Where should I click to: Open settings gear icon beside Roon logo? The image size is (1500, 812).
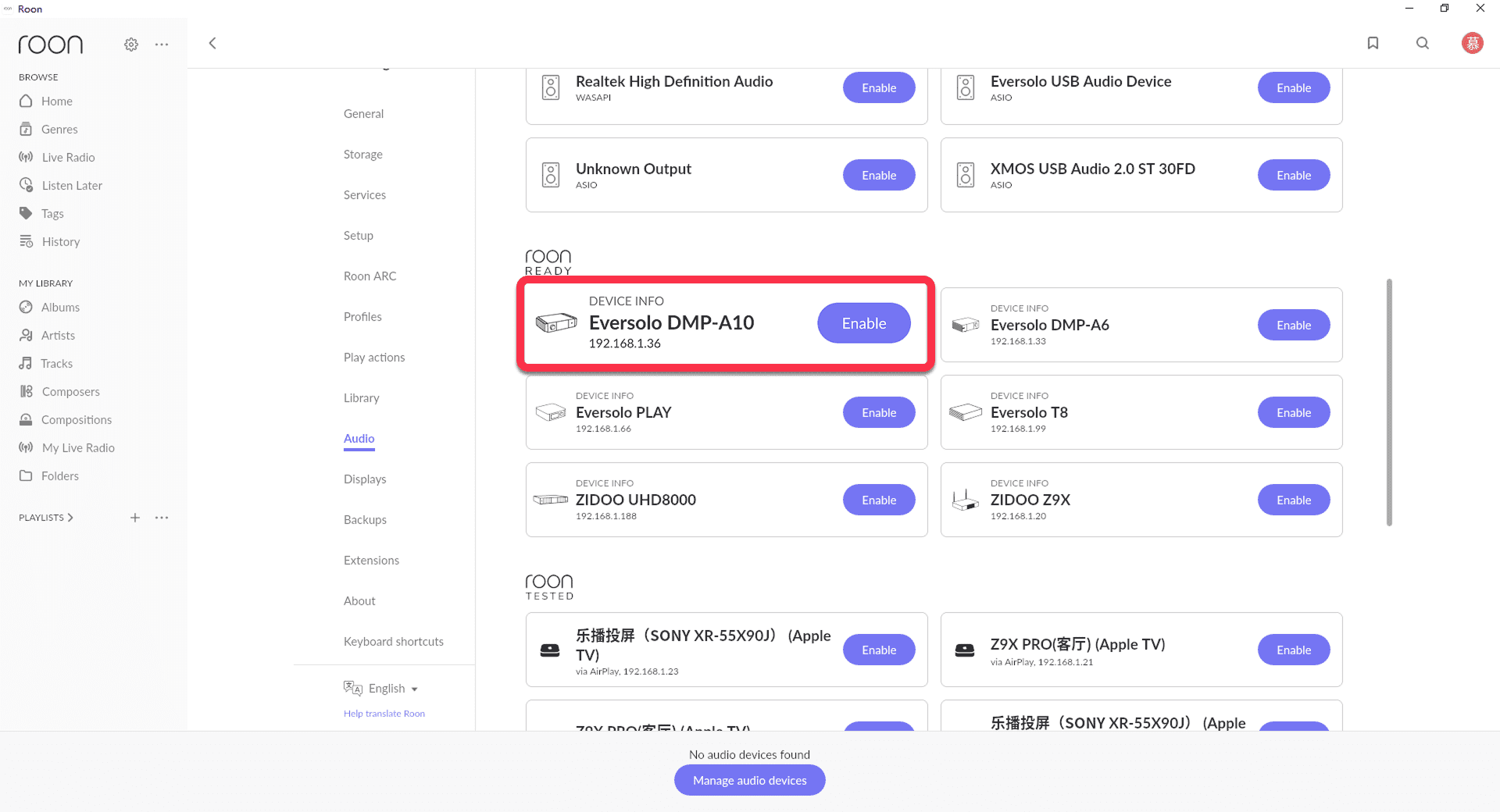click(131, 45)
